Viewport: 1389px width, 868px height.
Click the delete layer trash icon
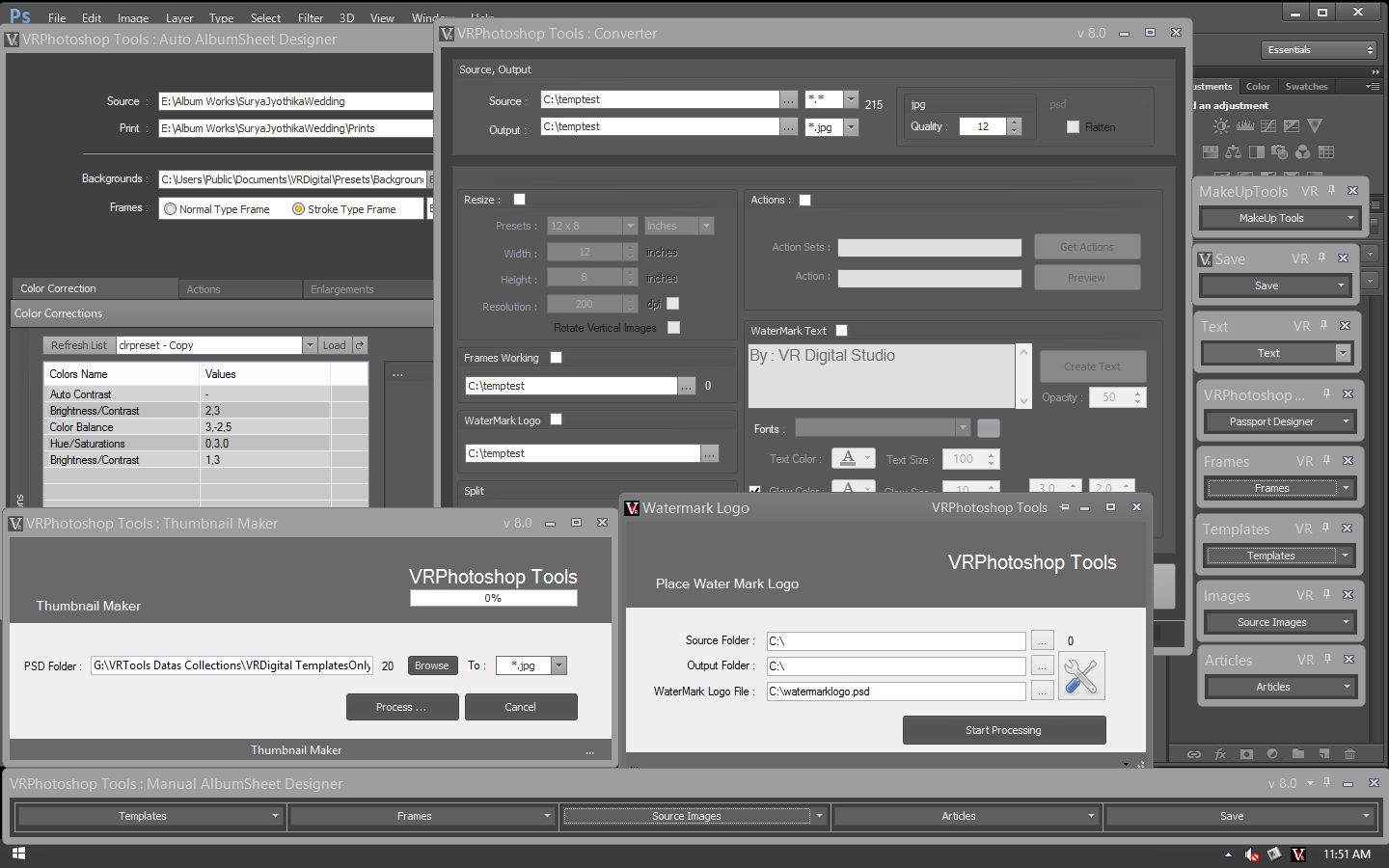pos(1348,754)
